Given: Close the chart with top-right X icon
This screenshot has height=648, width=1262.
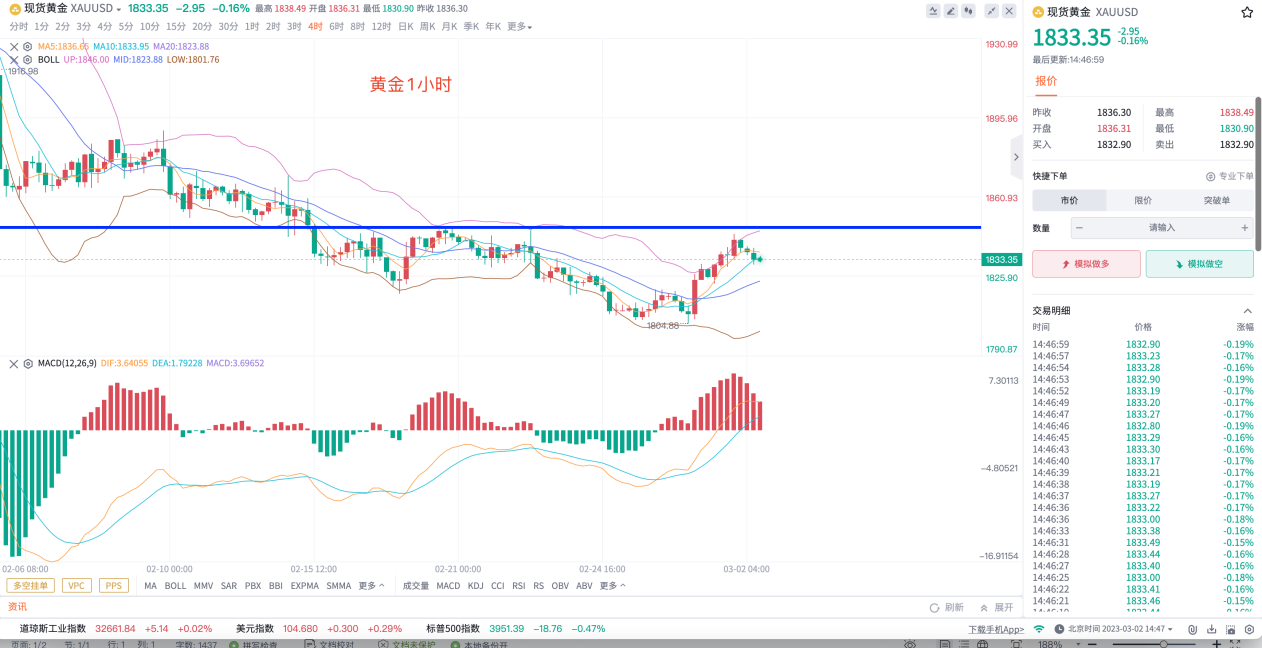Looking at the screenshot, I should coord(1009,11).
